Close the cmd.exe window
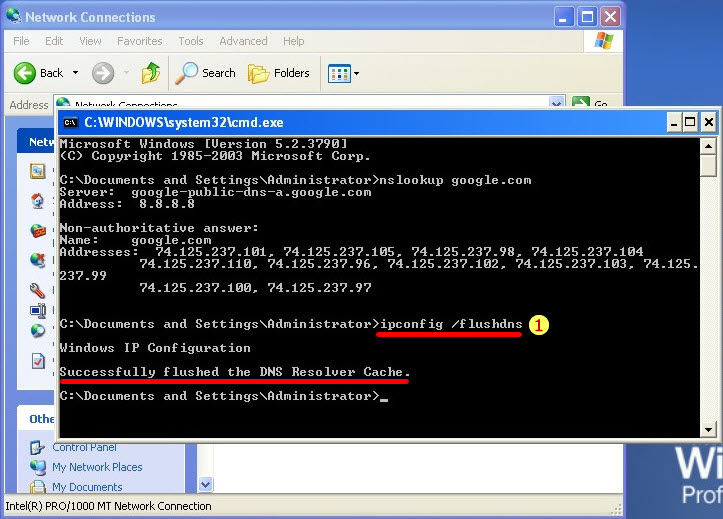 click(x=708, y=123)
